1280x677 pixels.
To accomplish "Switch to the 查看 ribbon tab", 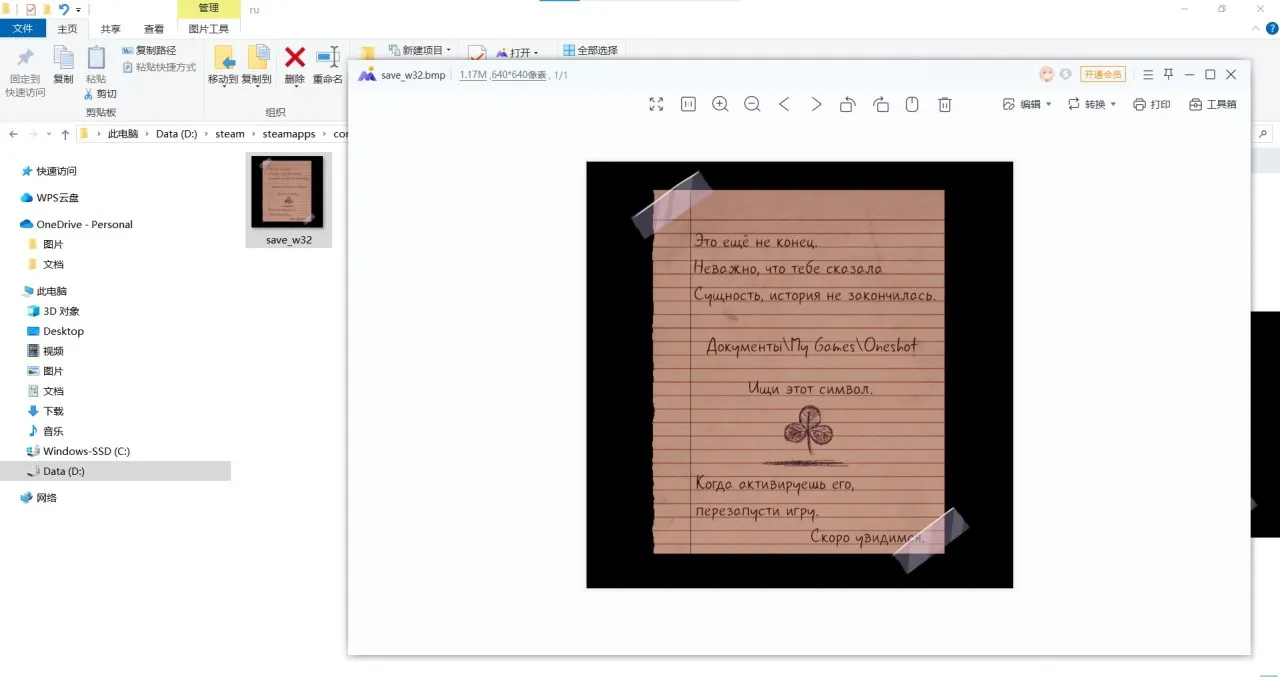I will 154,29.
